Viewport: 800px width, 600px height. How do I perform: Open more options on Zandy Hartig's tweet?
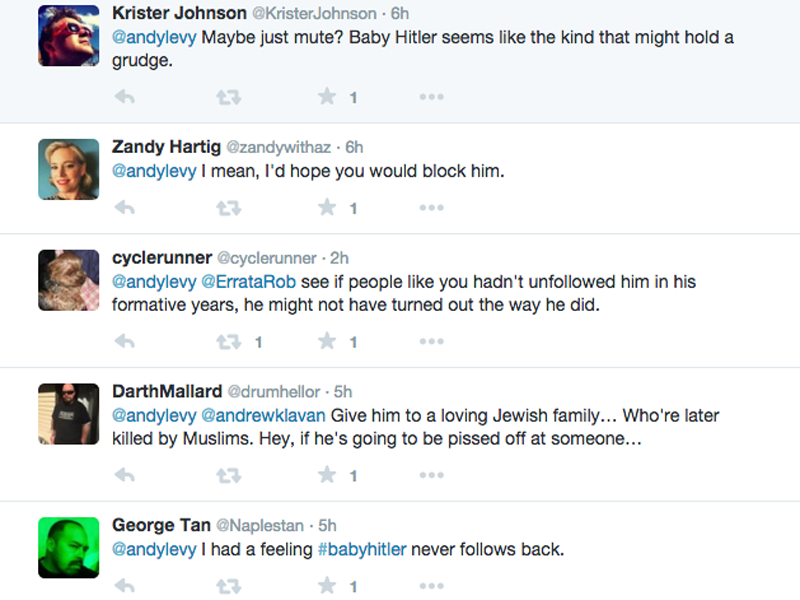click(x=431, y=208)
